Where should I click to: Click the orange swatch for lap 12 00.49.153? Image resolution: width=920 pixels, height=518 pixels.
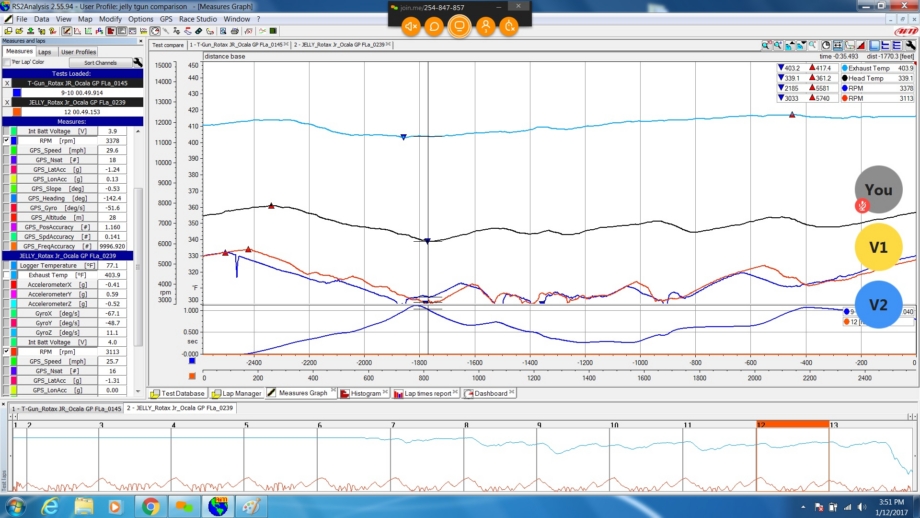(16, 111)
